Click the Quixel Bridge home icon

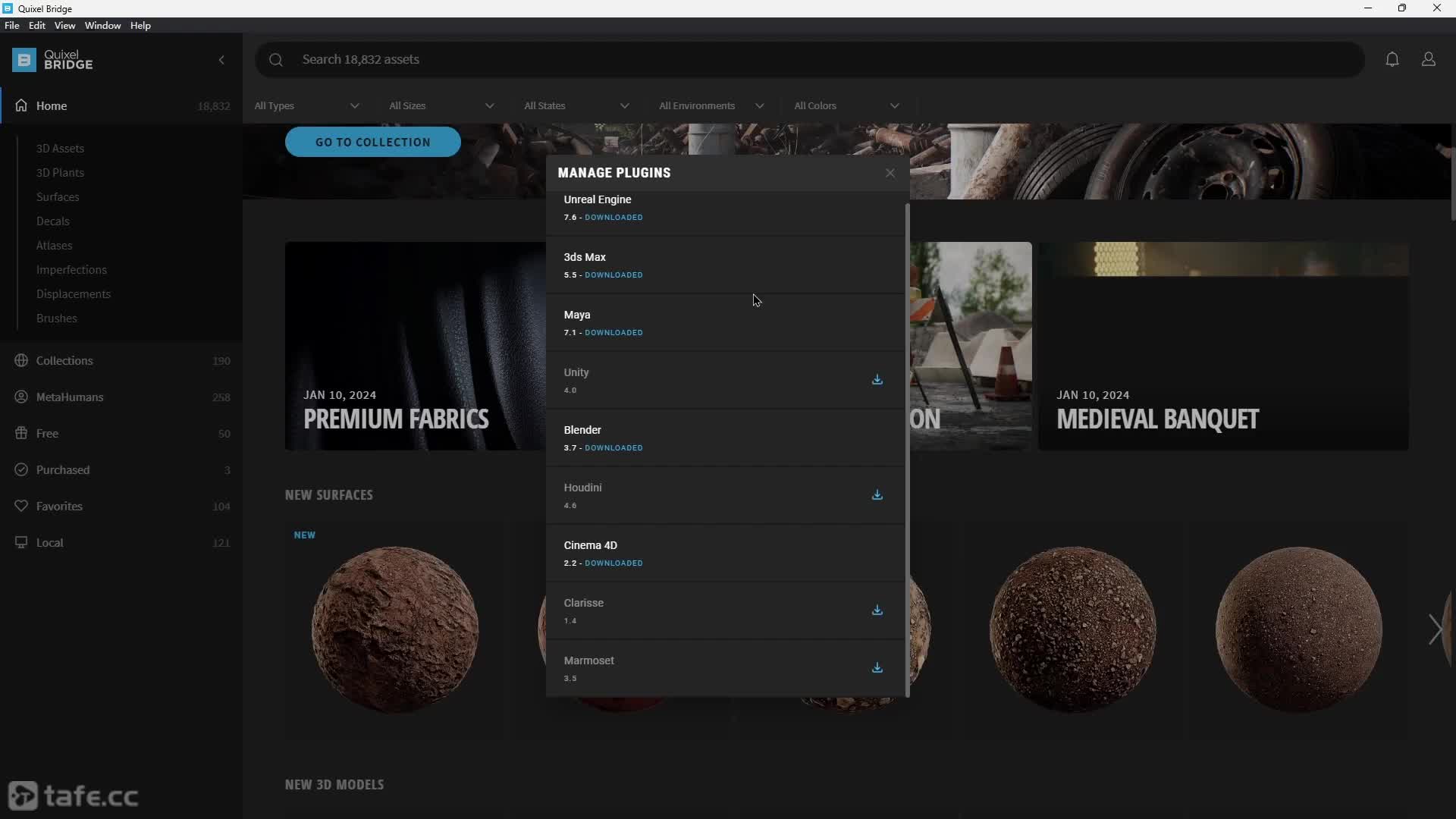click(x=22, y=105)
